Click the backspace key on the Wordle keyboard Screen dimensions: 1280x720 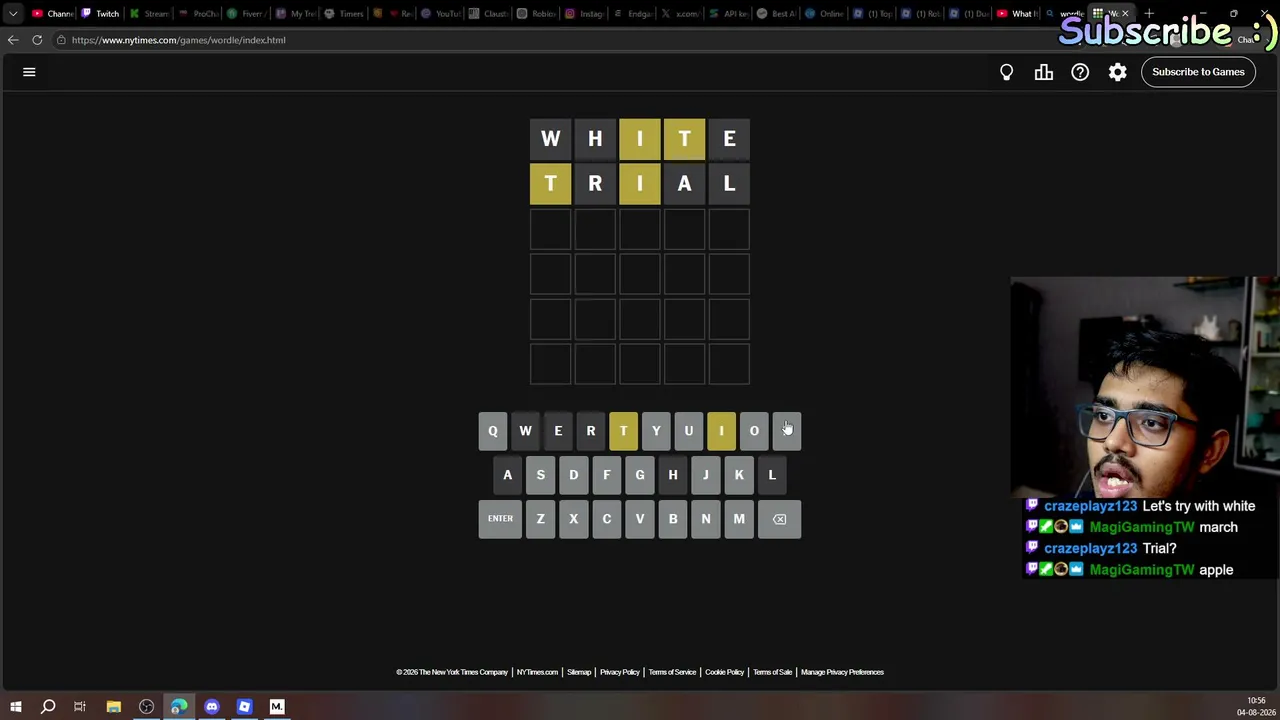click(780, 519)
